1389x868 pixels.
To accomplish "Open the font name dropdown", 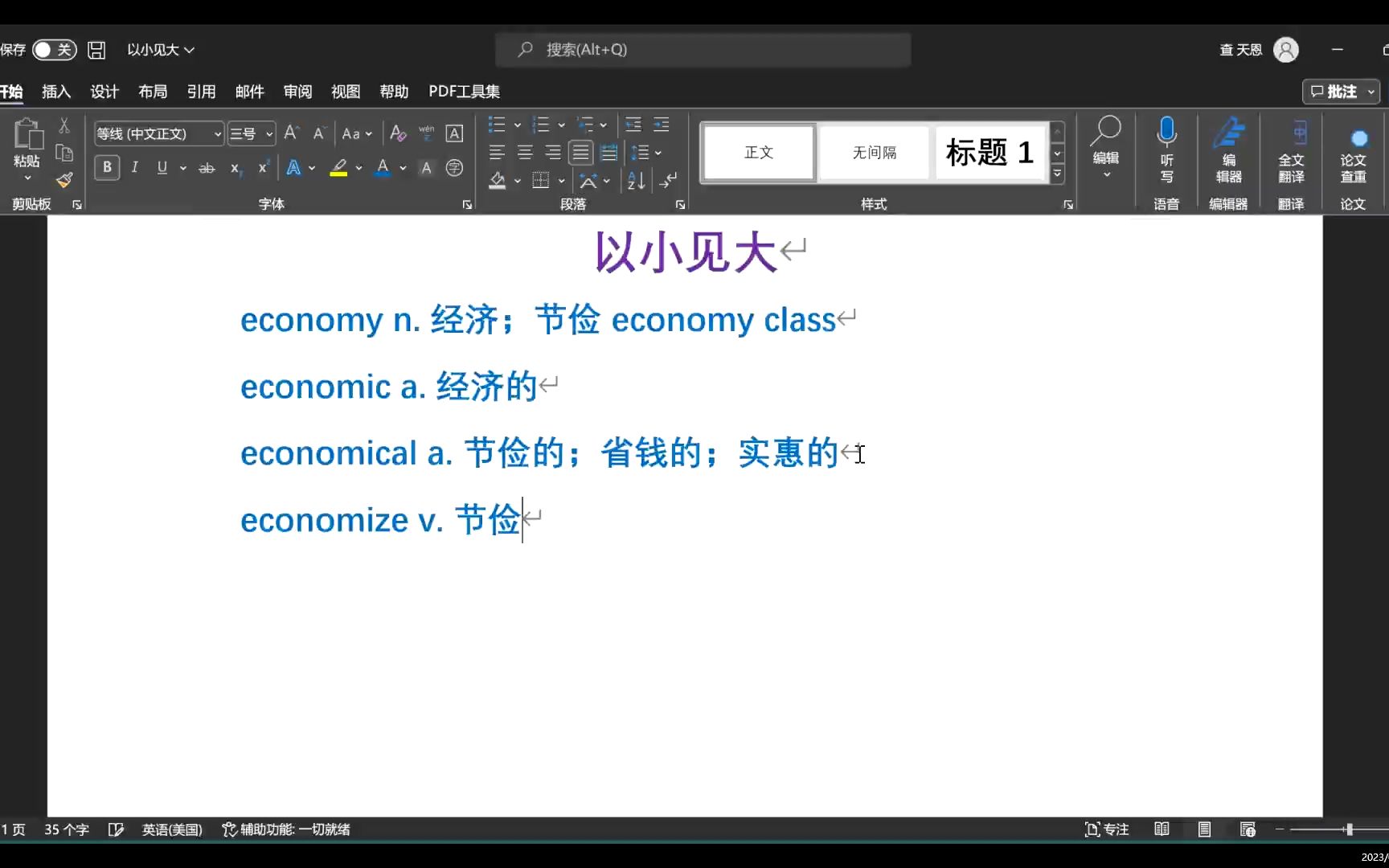I will tap(217, 133).
